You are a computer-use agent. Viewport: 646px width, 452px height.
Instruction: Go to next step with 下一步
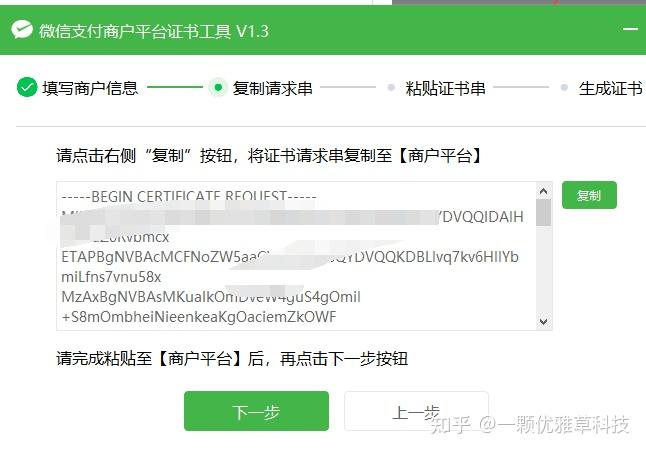coord(256,411)
